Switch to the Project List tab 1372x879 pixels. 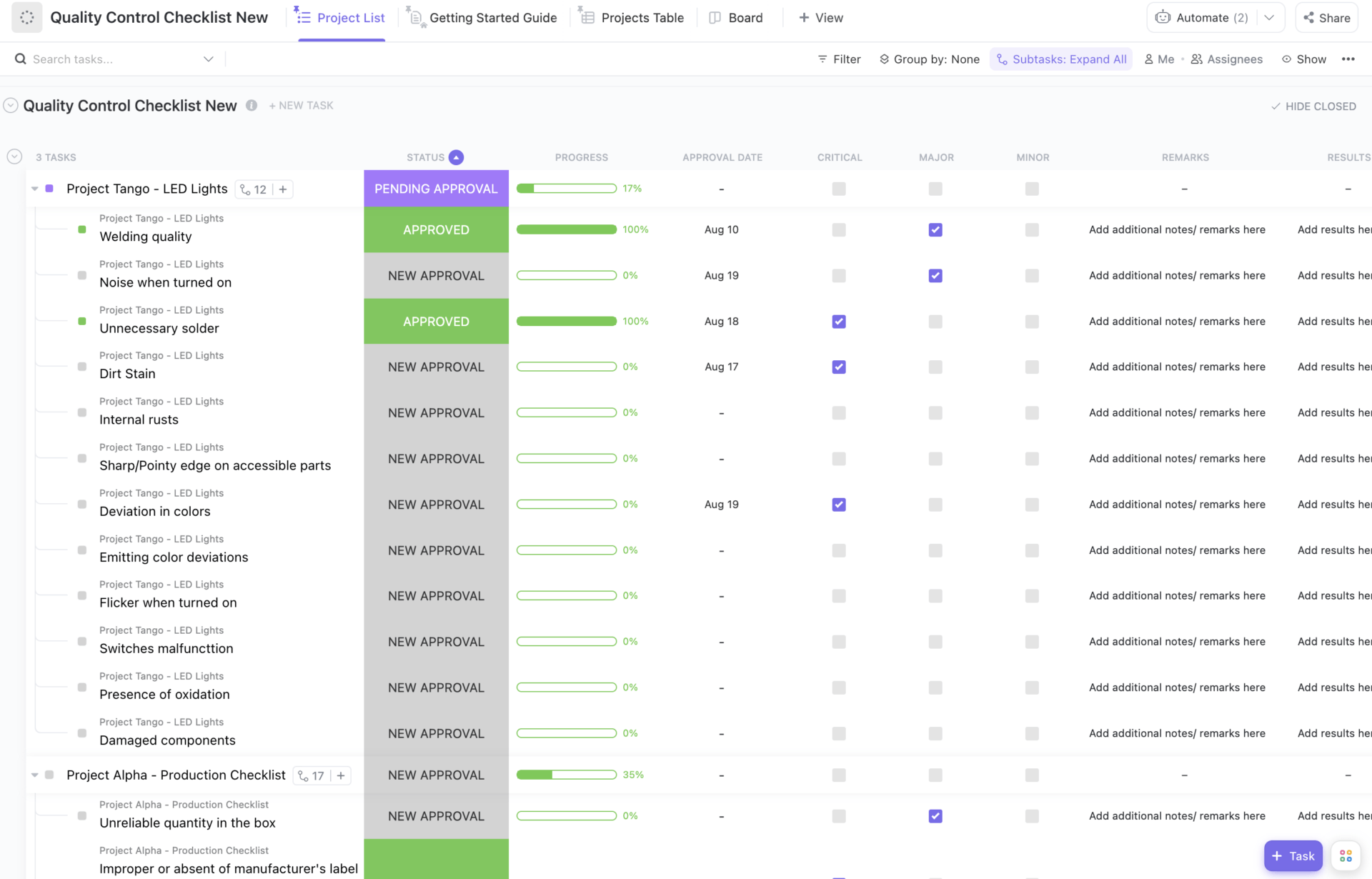[x=350, y=17]
